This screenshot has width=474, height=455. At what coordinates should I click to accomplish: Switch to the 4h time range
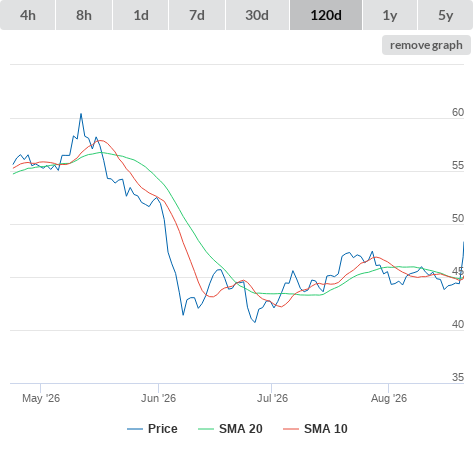(x=28, y=15)
